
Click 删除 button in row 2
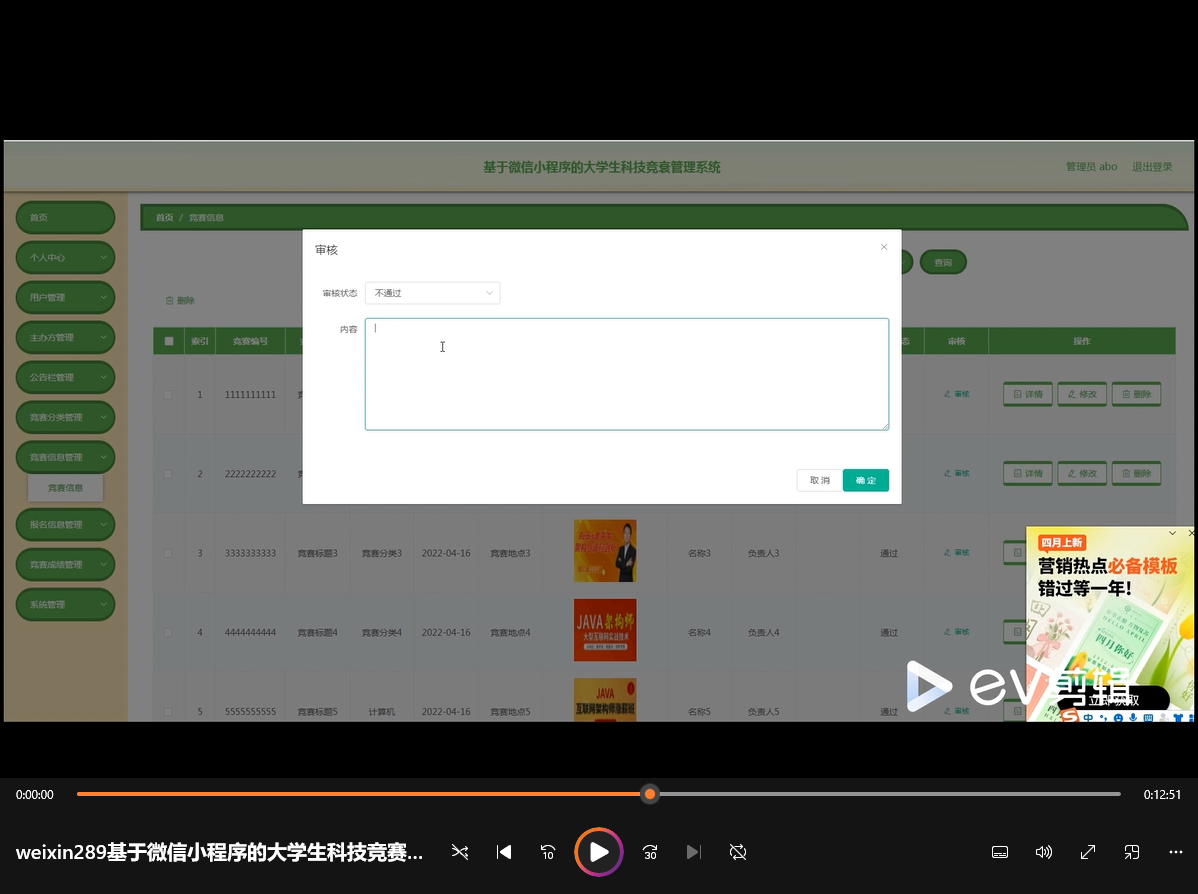tap(1136, 474)
